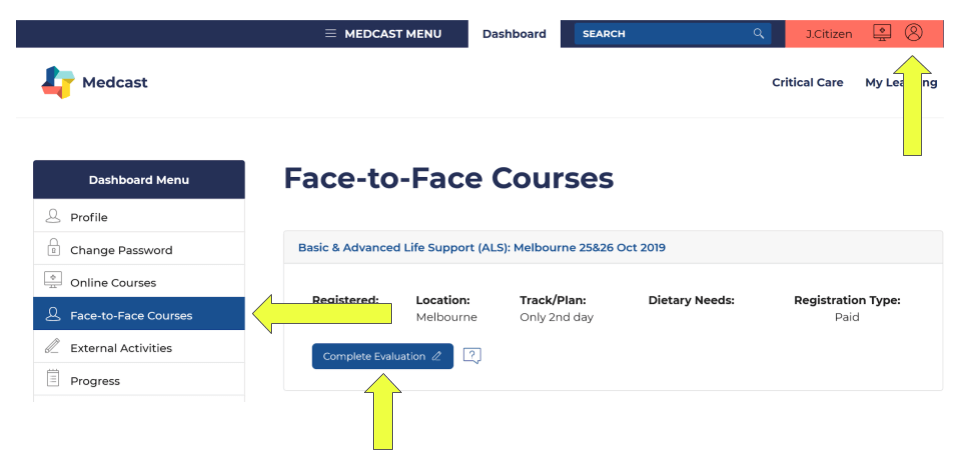
Task: Select Profile in Dashboard Menu
Action: 139,216
